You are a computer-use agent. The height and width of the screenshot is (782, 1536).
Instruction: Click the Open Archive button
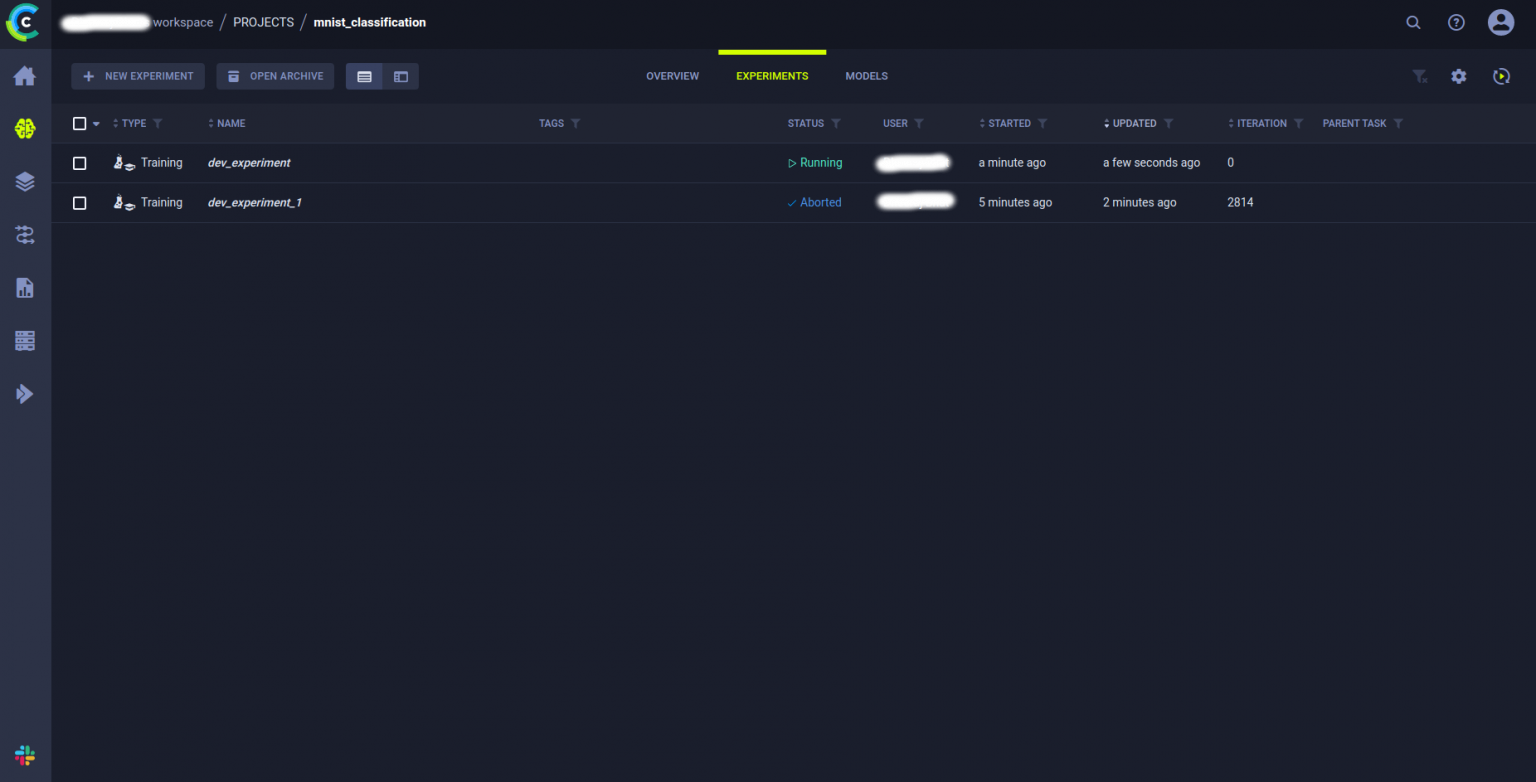pyautogui.click(x=275, y=76)
